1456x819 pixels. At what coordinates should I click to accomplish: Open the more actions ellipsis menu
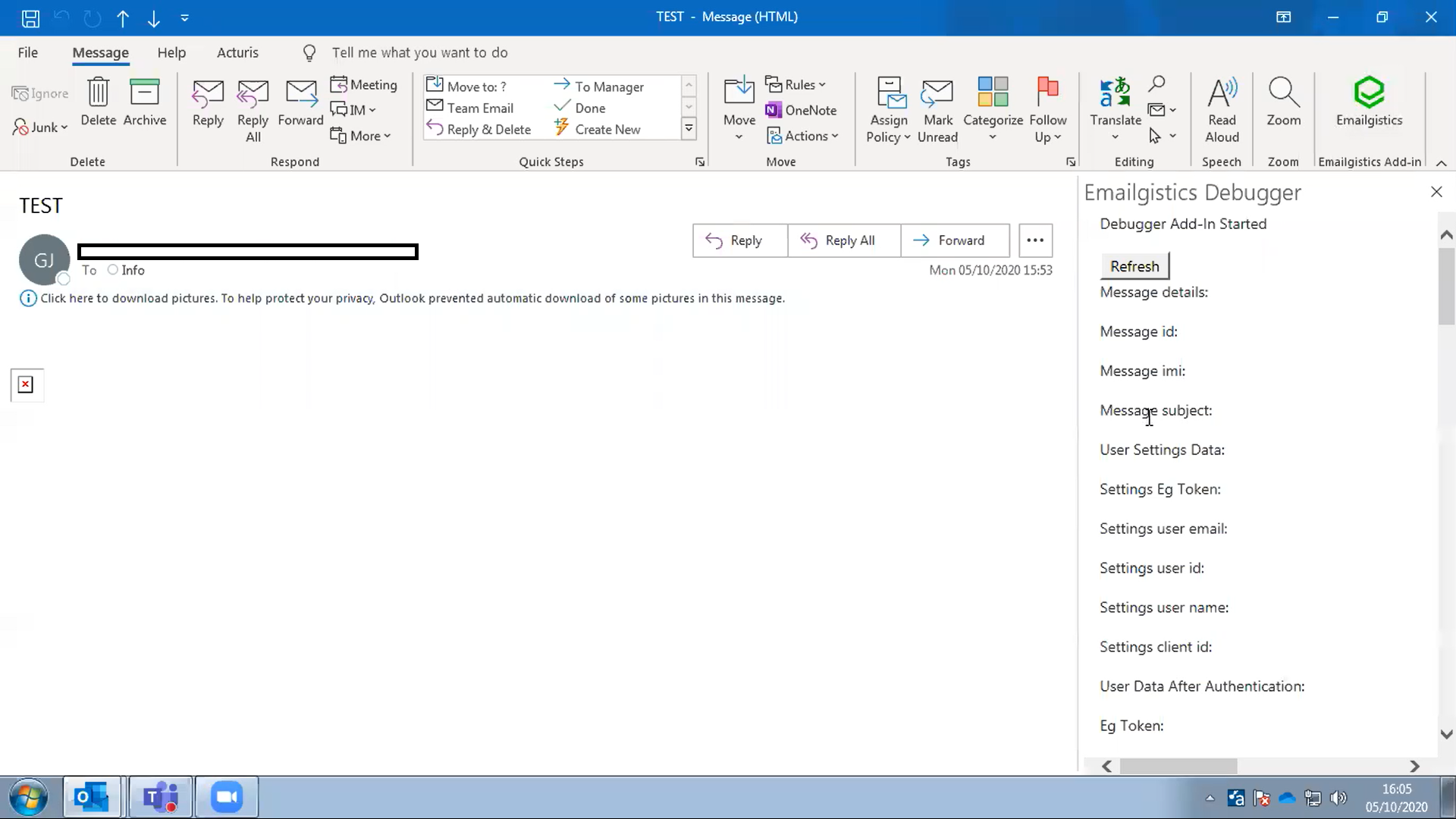tap(1035, 240)
